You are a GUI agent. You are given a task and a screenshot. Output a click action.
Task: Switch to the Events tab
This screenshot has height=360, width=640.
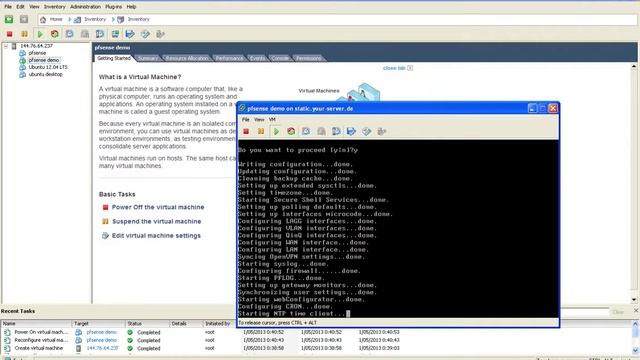click(x=257, y=58)
